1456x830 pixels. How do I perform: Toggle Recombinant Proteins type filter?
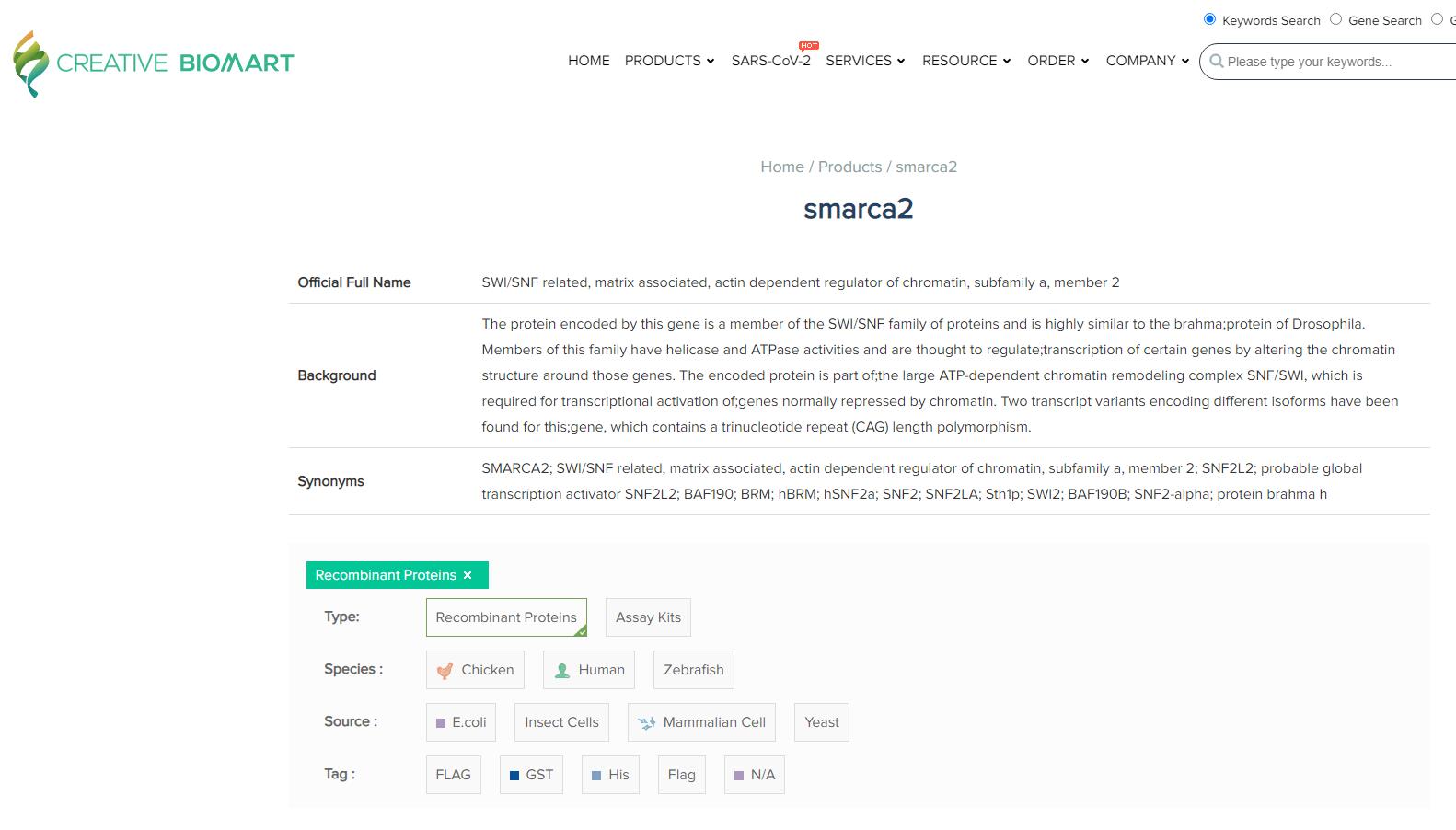tap(506, 617)
